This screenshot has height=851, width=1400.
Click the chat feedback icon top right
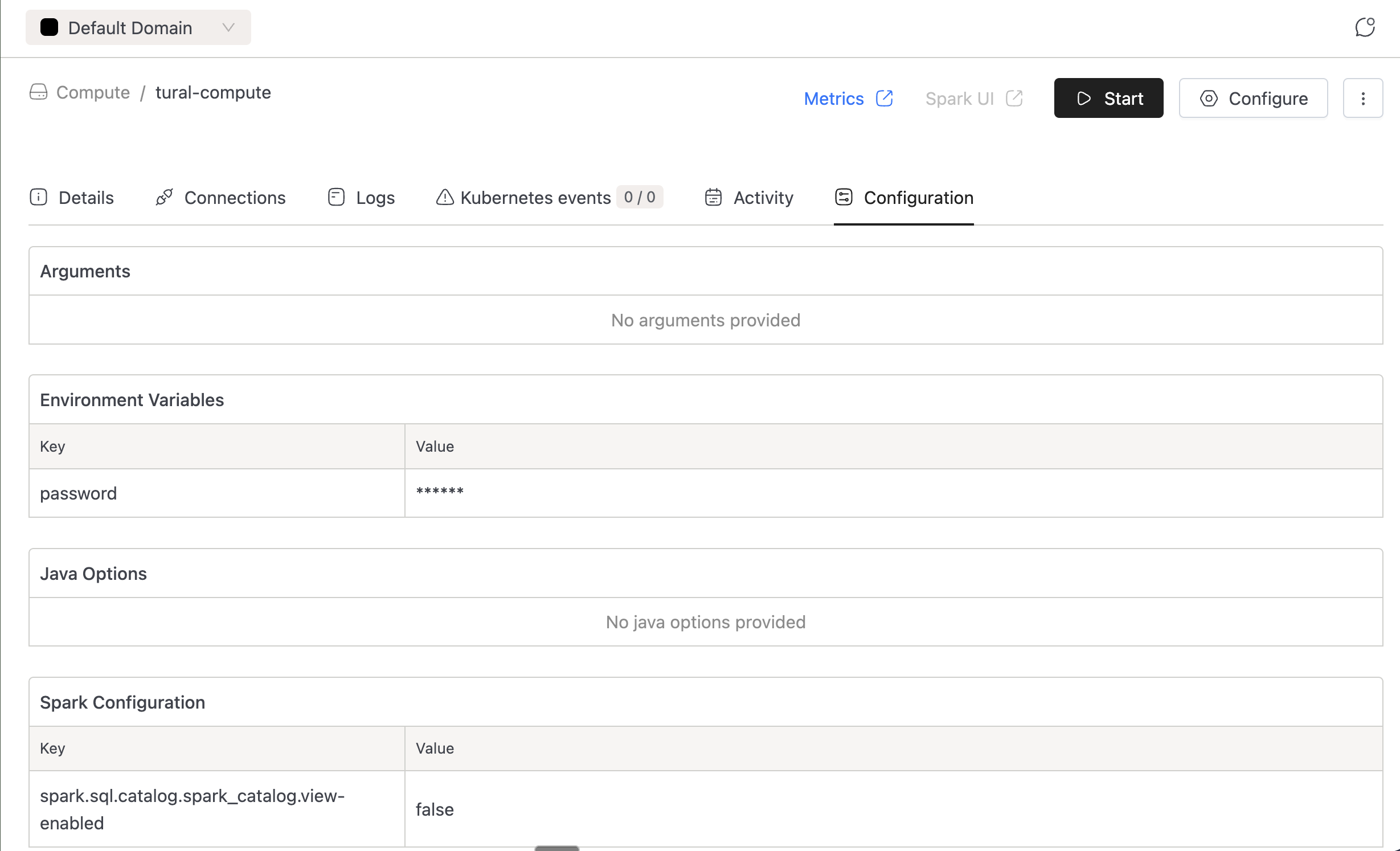[1365, 27]
